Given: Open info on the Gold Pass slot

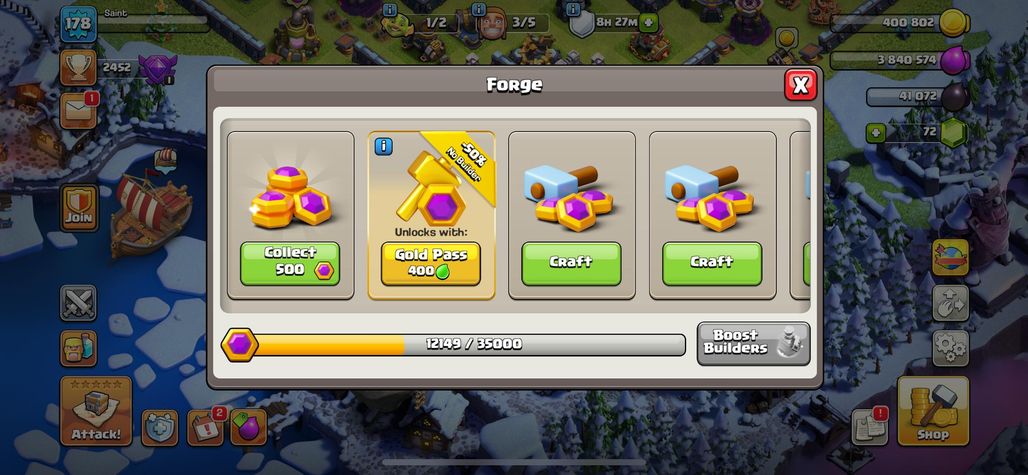Looking at the screenshot, I should click(x=384, y=146).
